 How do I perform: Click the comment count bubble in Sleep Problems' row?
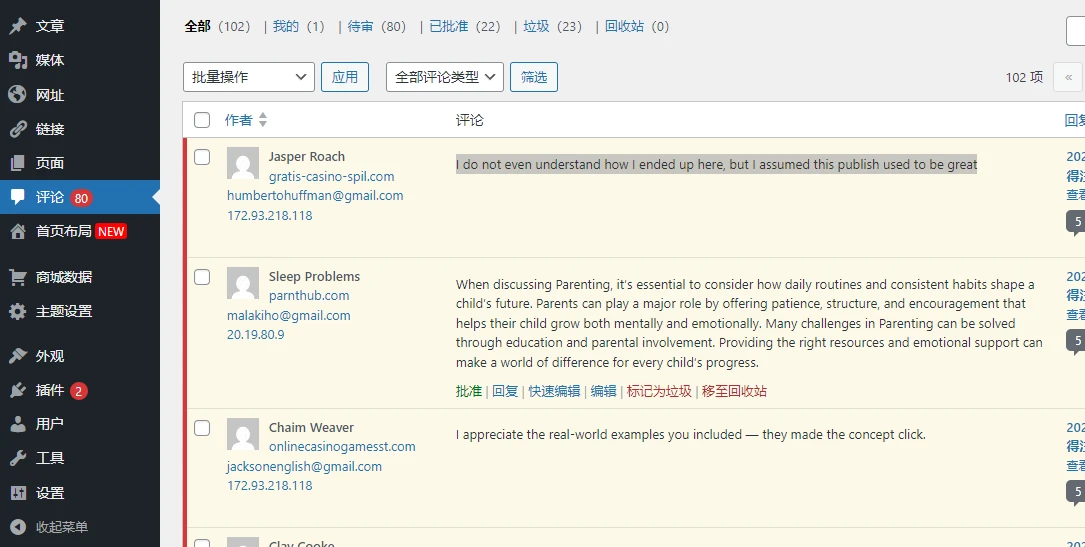click(x=1075, y=342)
